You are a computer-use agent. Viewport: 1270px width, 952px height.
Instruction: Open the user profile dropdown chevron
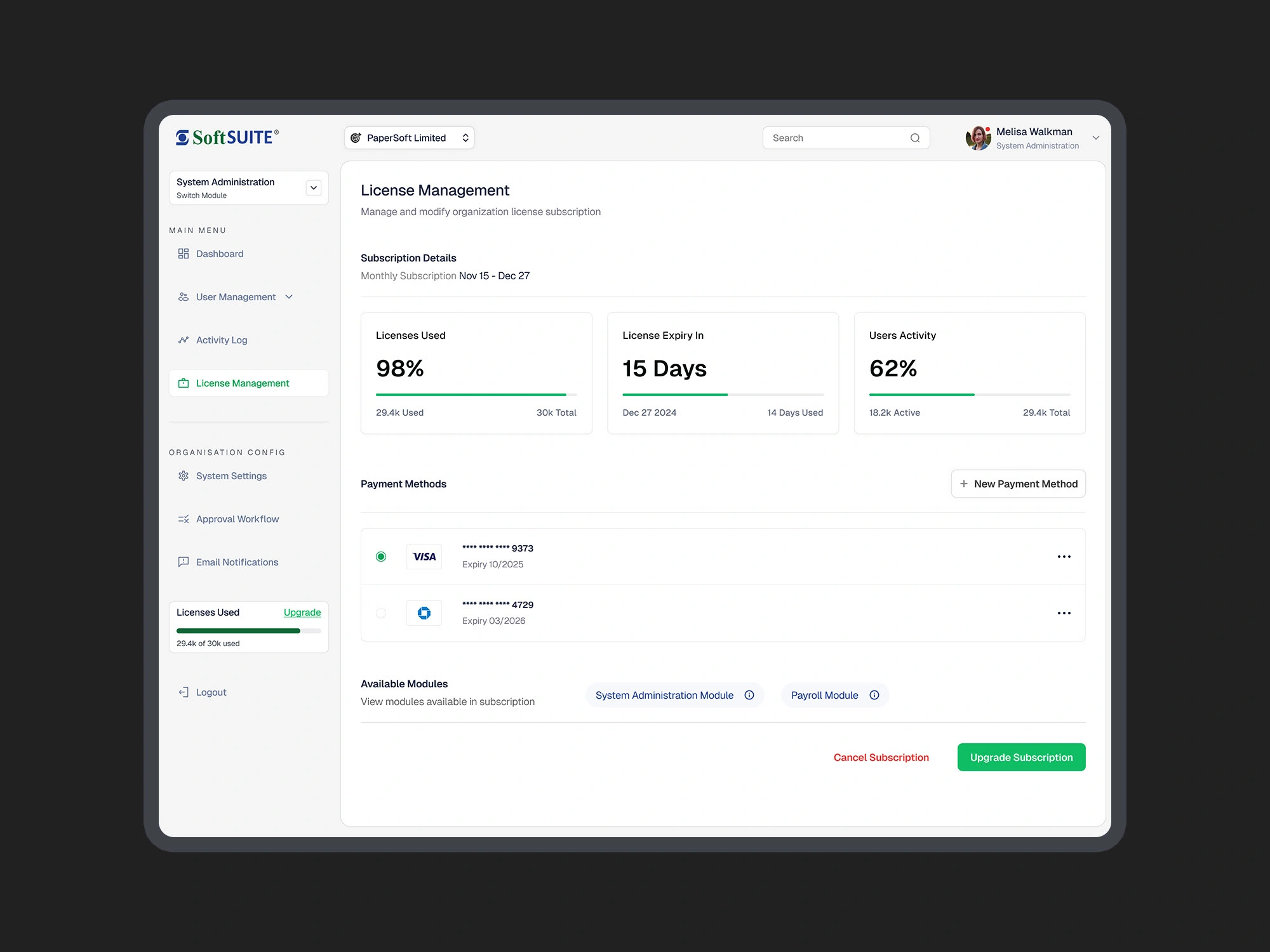(x=1095, y=138)
